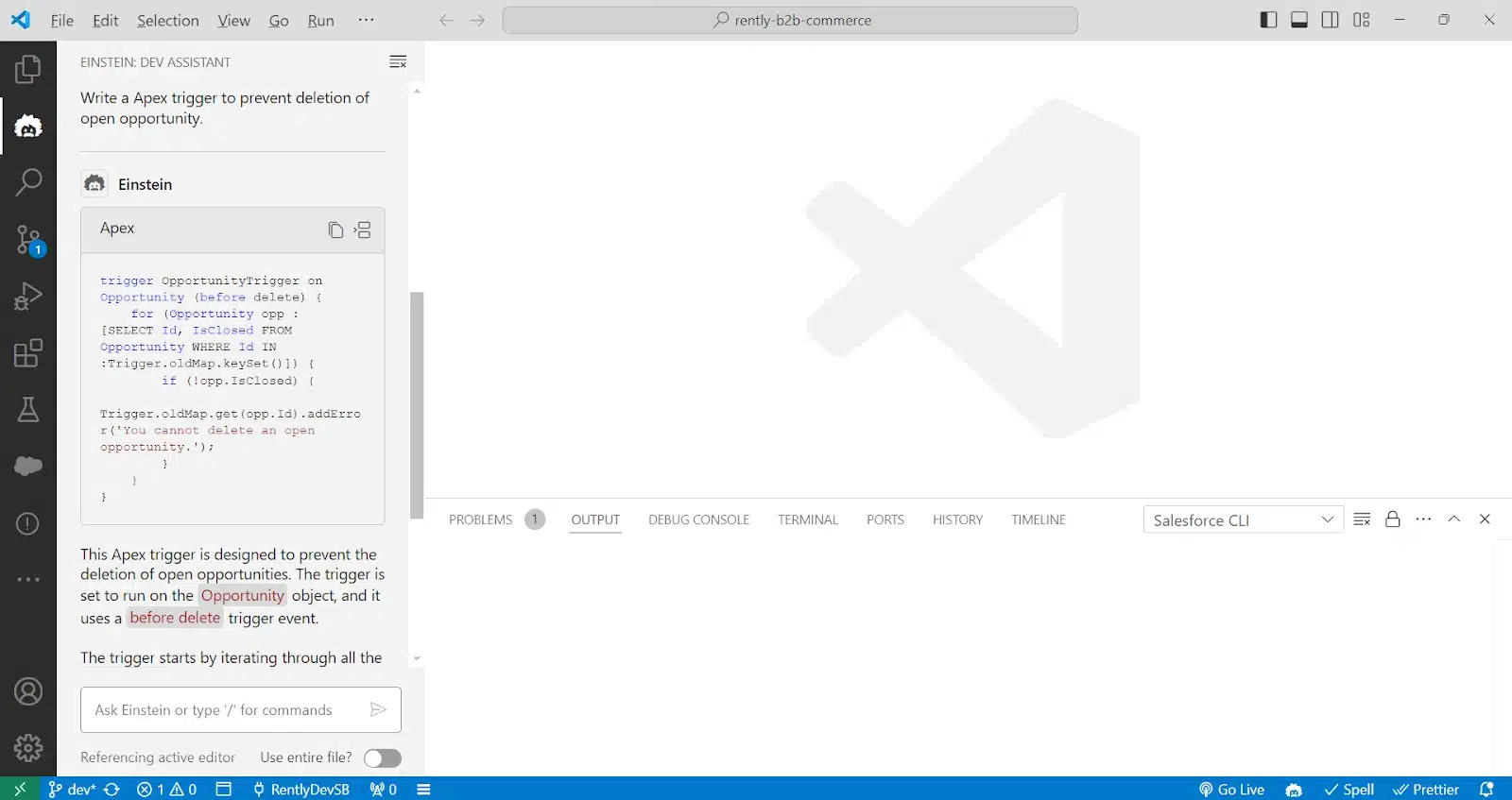1512x800 pixels.
Task: Send the message to Einstein
Action: point(378,709)
